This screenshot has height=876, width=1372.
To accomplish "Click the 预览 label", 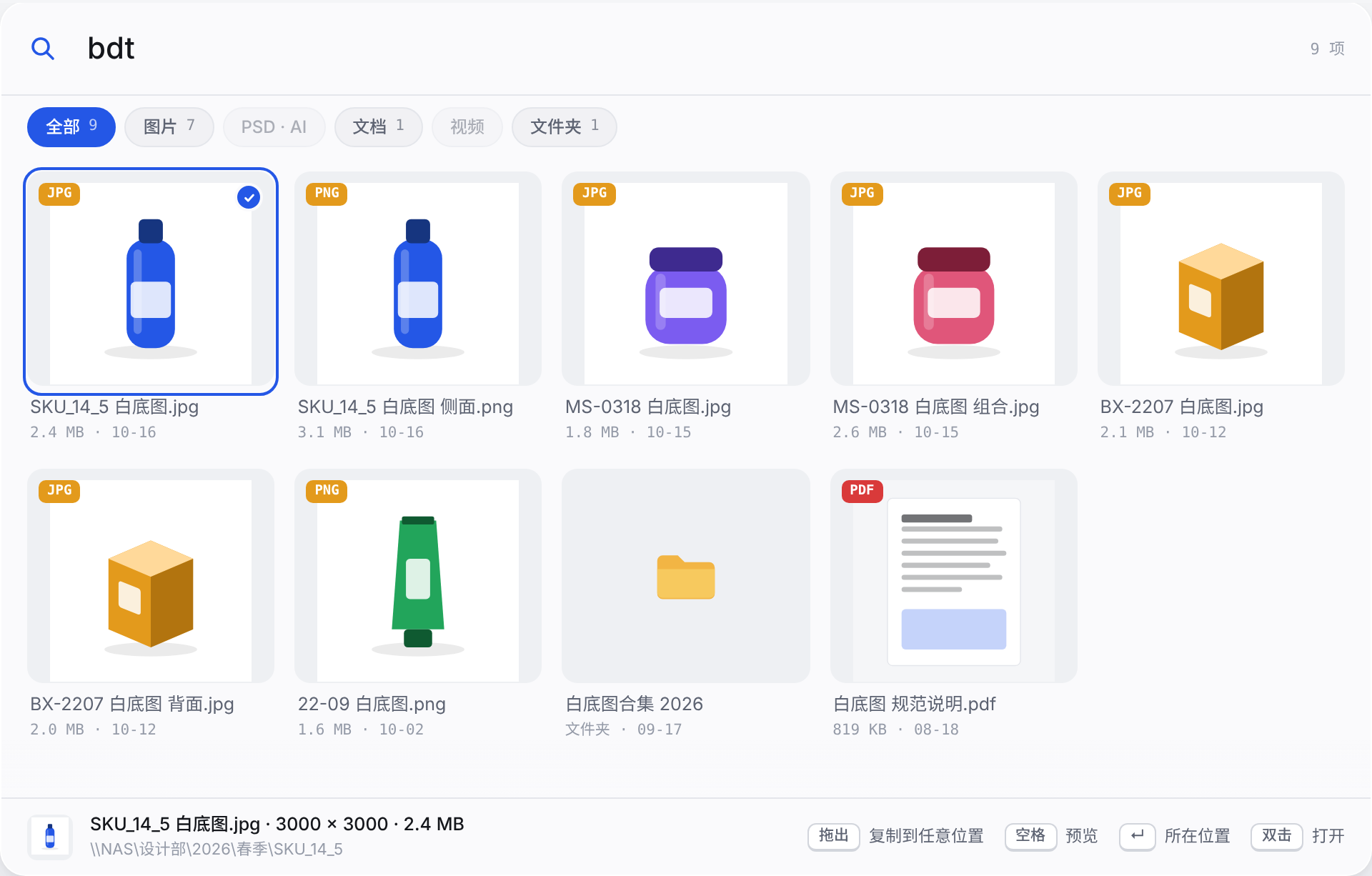I will (1082, 836).
